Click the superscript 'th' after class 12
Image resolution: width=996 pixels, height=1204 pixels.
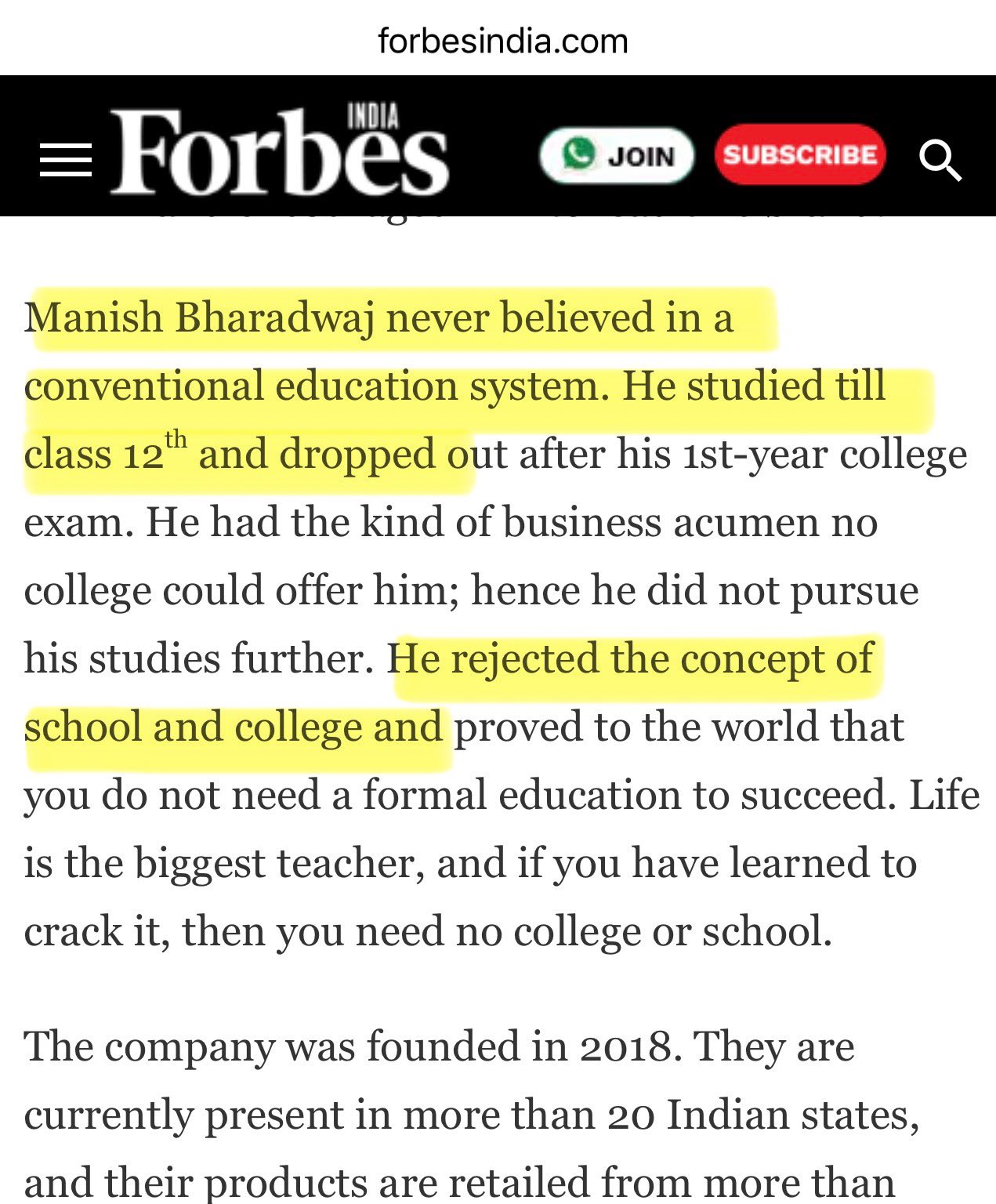coord(176,438)
